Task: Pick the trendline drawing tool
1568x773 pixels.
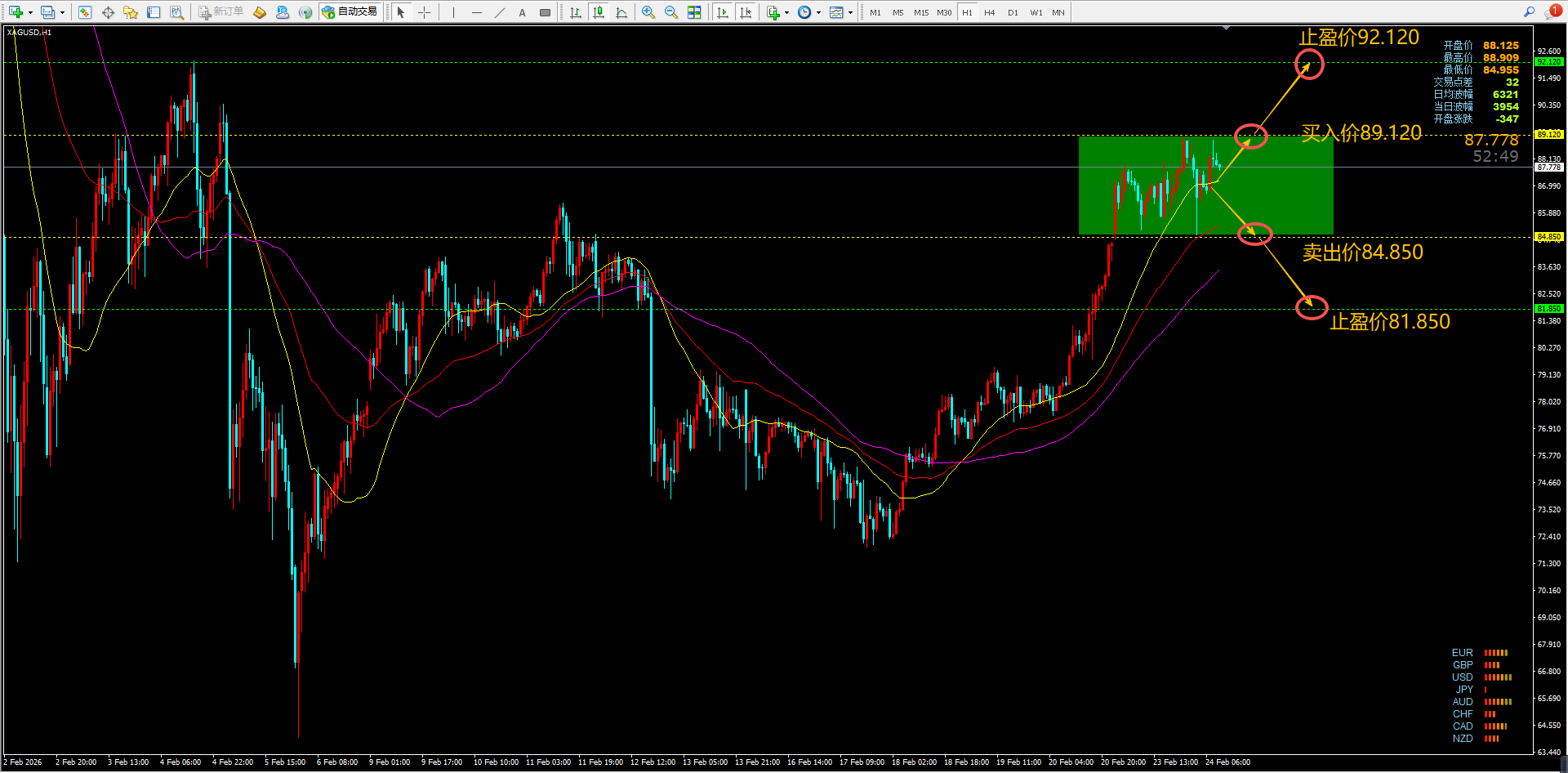Action: coord(500,12)
